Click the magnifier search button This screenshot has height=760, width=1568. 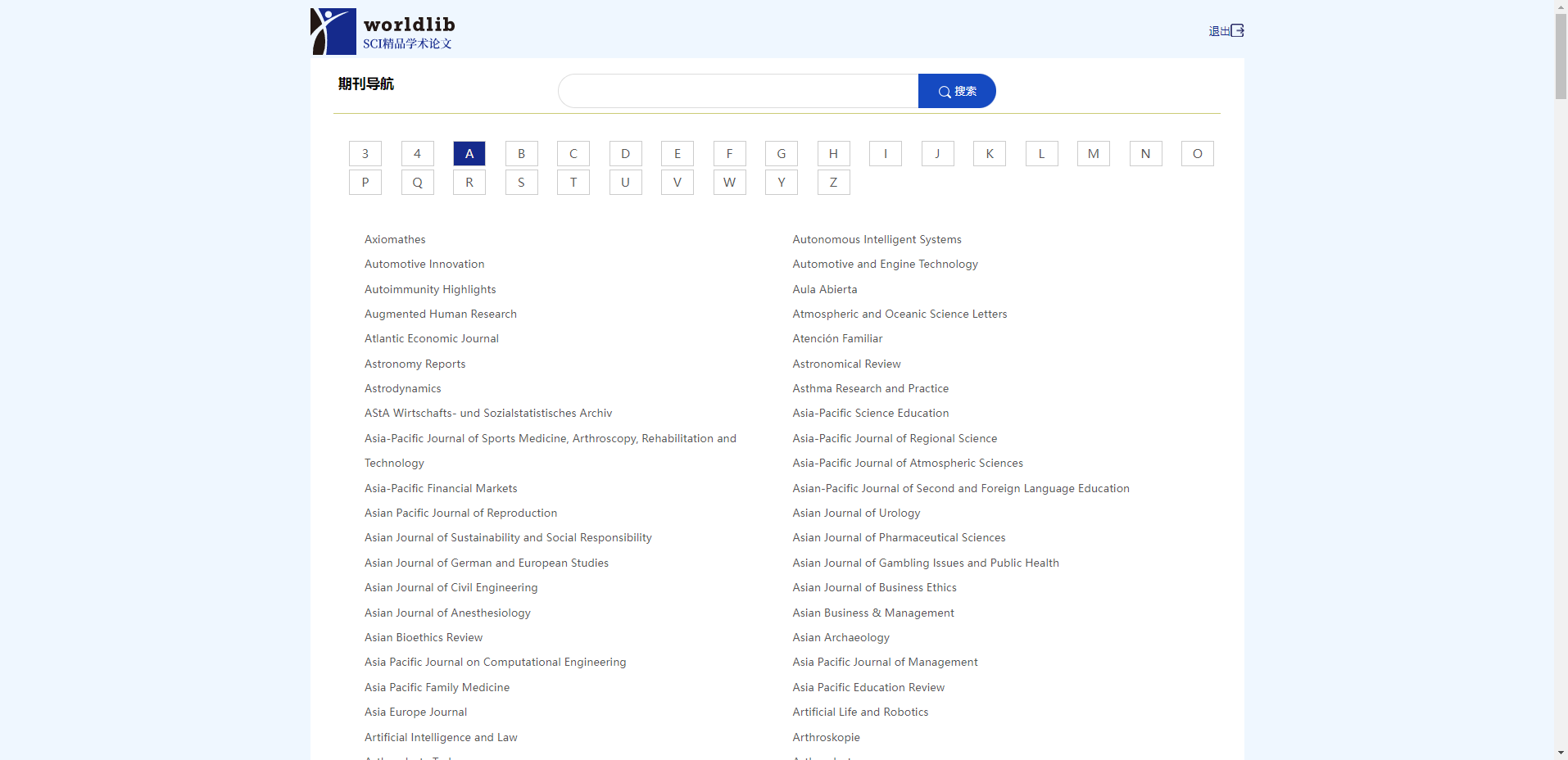pyautogui.click(x=957, y=91)
